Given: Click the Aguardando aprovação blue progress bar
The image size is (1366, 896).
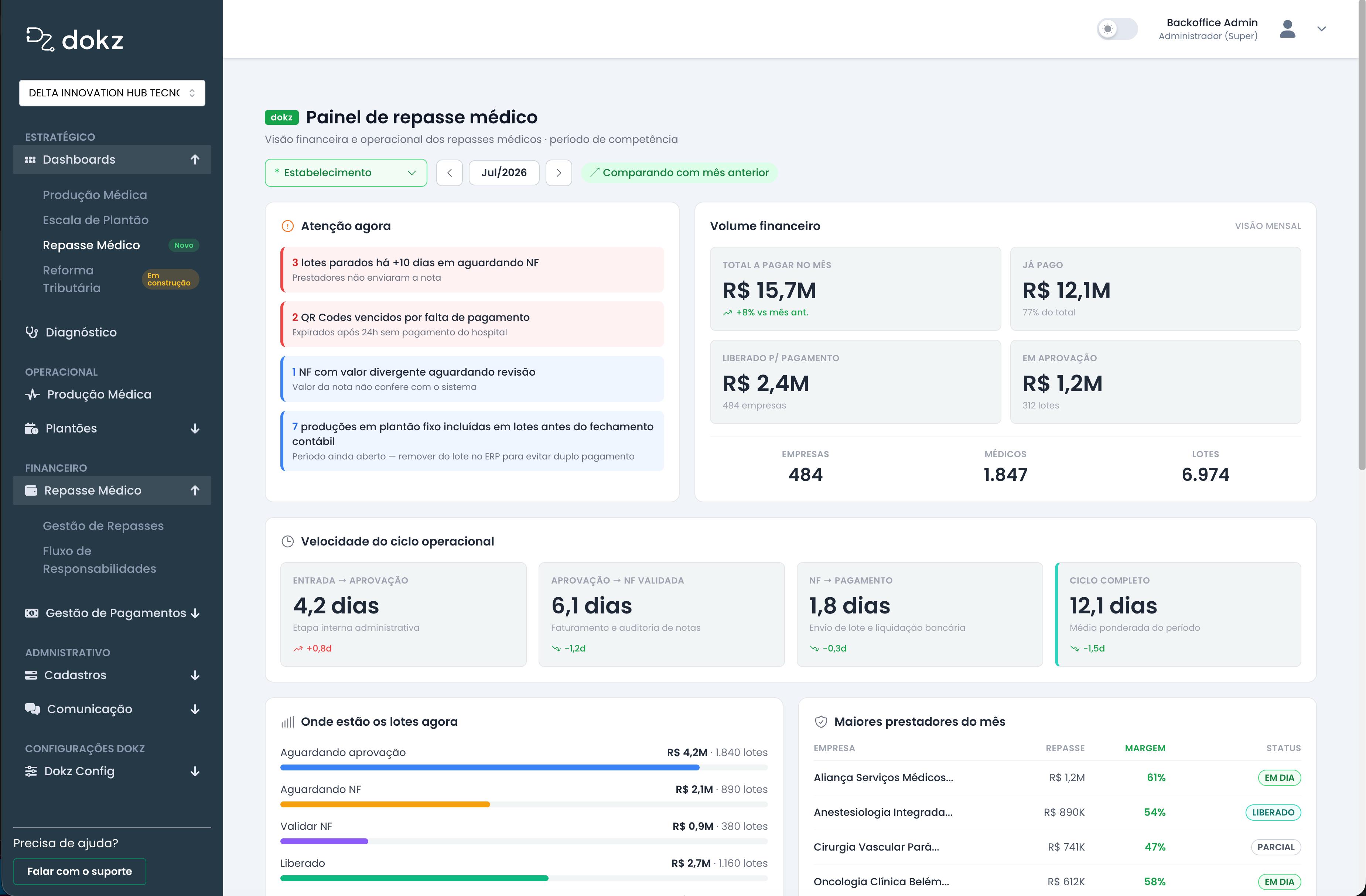Looking at the screenshot, I should [x=489, y=767].
